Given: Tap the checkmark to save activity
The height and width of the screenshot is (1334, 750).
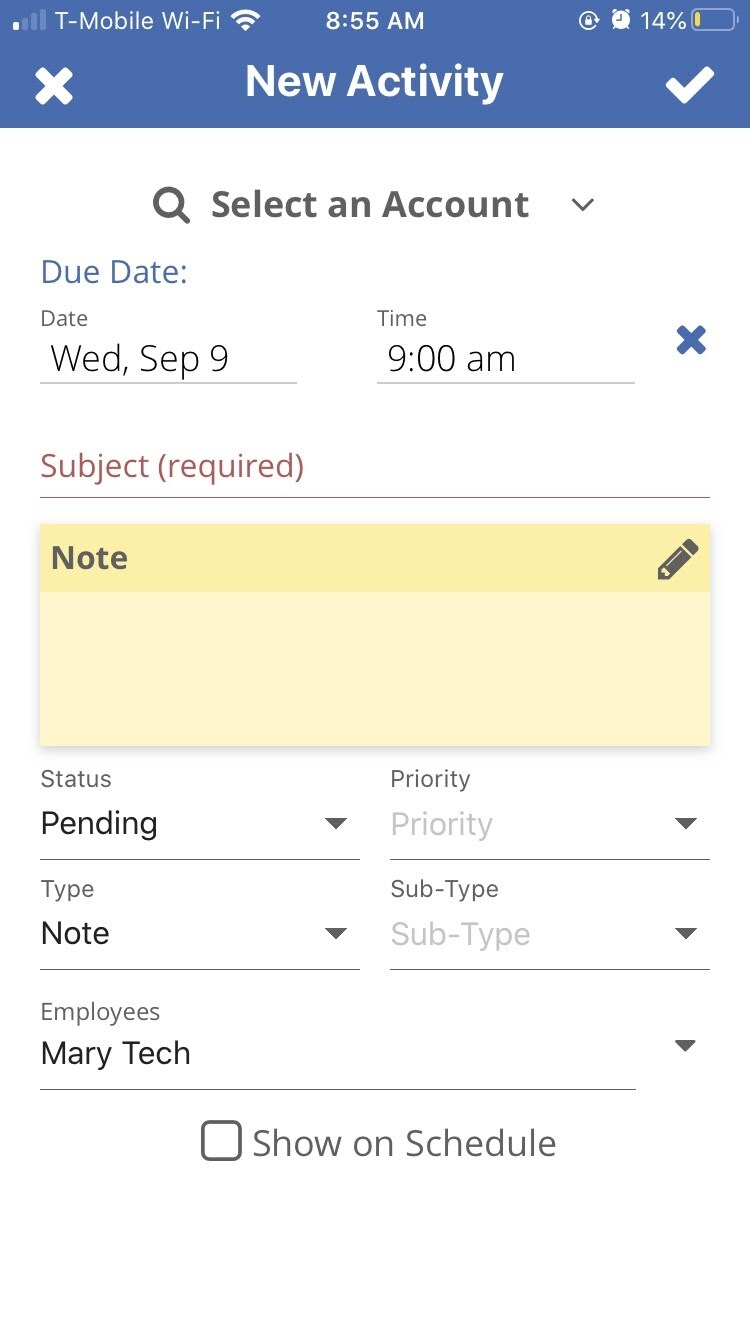Looking at the screenshot, I should pyautogui.click(x=690, y=86).
